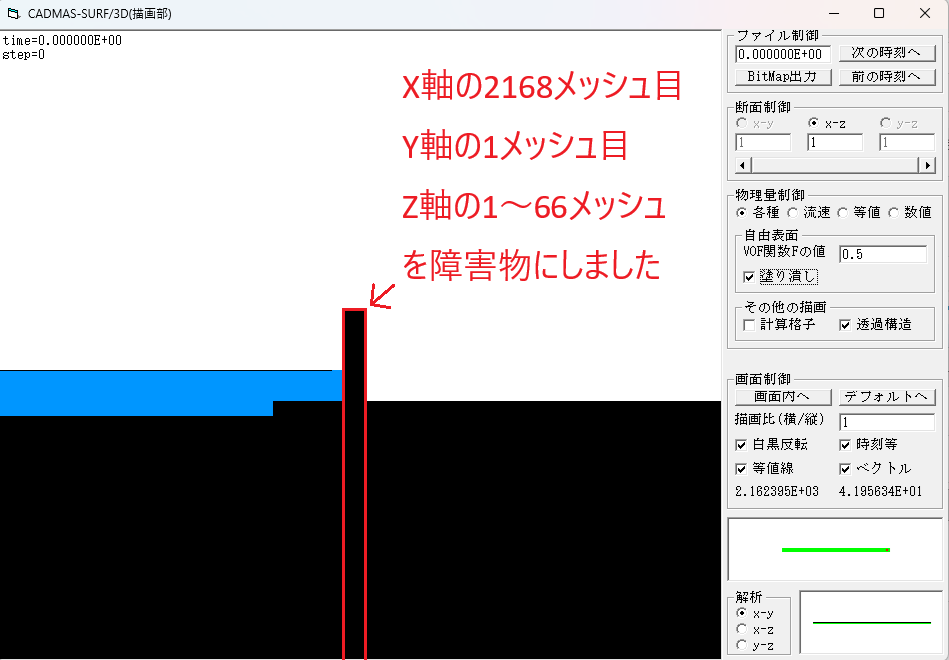The width and height of the screenshot is (949, 660).
Task: Uncheck the 塗り潰し checkbox
Action: click(x=750, y=276)
